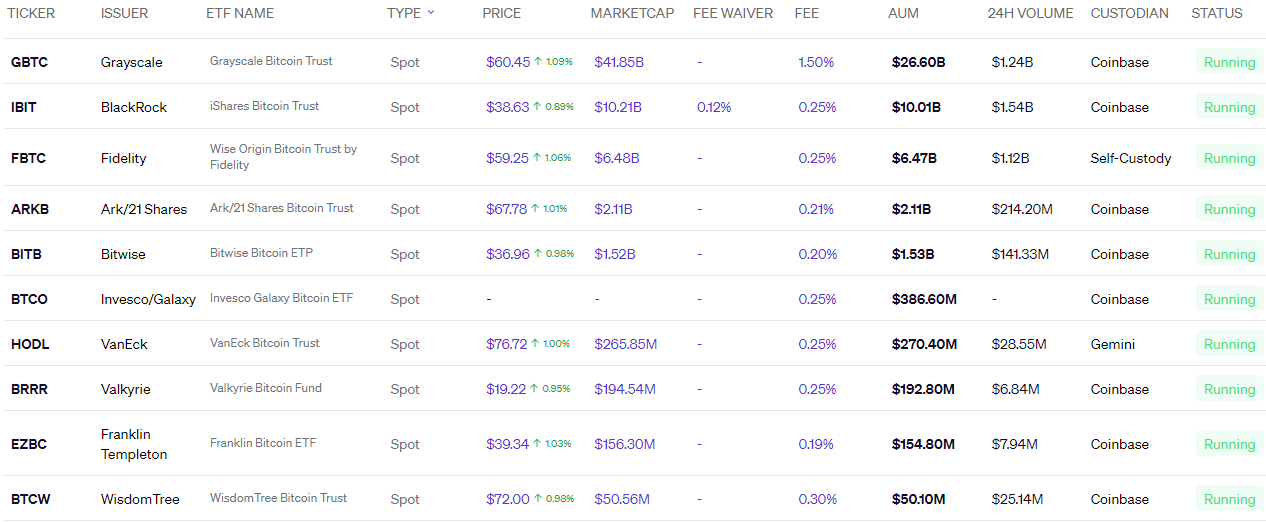
Task: Click IBIT green price change arrow
Action: [537, 107]
